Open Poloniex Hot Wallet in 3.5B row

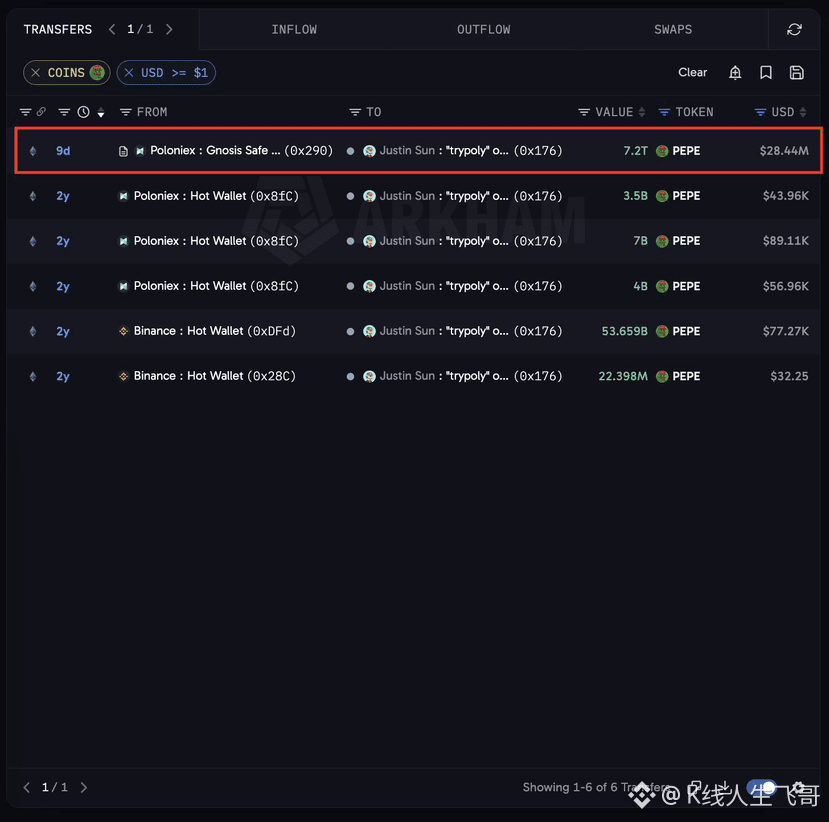click(x=216, y=196)
